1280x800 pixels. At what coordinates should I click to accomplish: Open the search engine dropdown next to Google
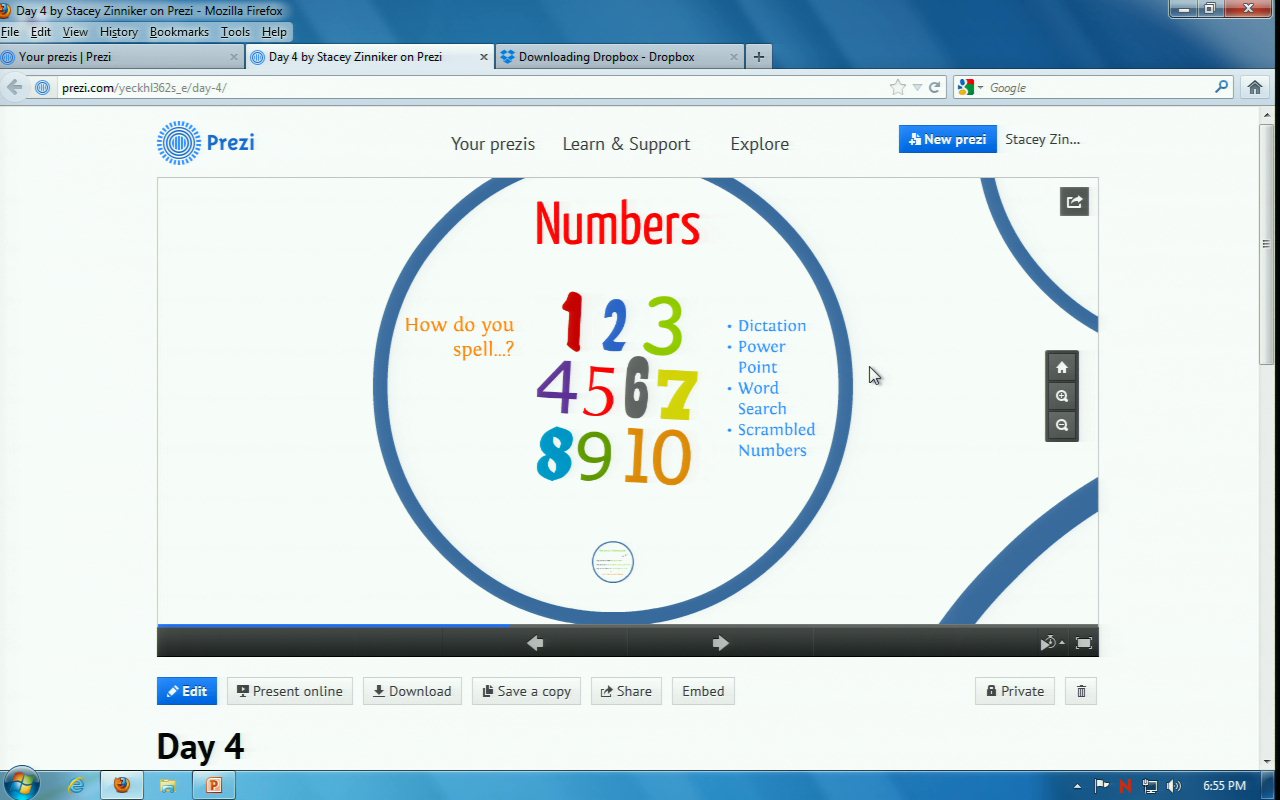coord(972,87)
